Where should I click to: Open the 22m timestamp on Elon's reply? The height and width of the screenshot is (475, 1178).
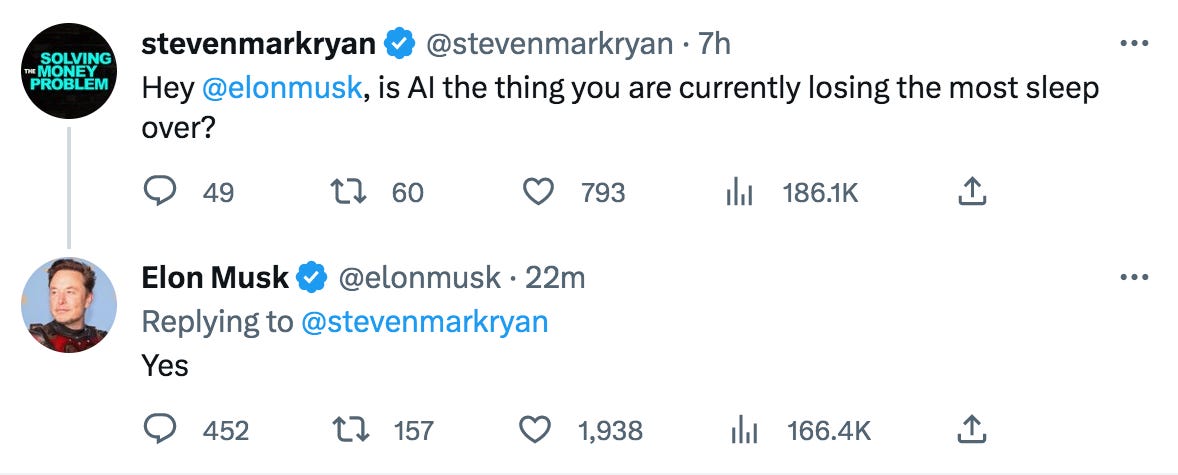(x=554, y=278)
